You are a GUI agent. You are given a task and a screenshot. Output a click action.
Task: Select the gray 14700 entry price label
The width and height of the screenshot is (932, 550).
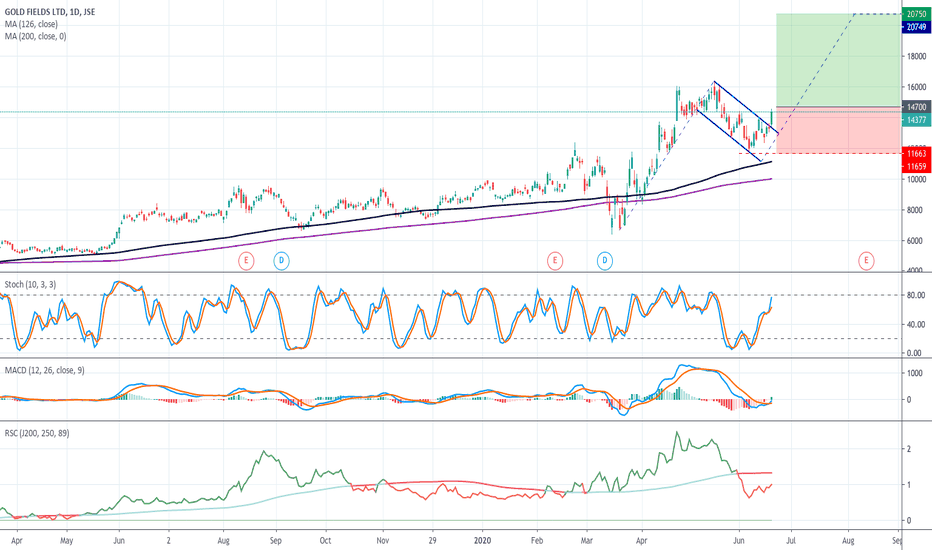point(916,107)
